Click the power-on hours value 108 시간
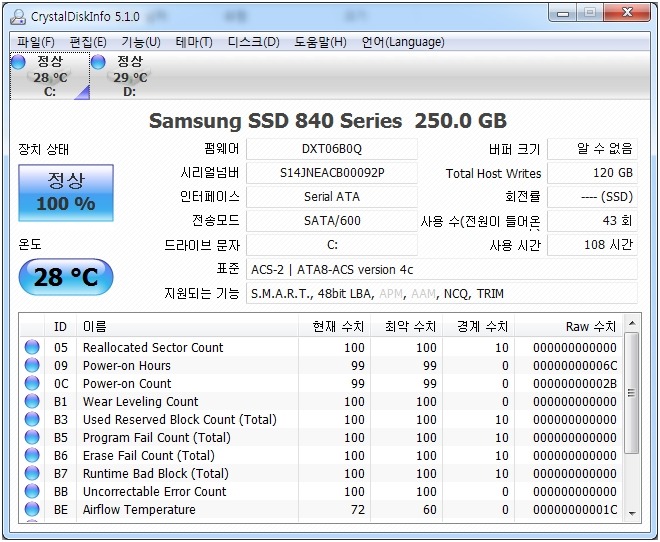 pyautogui.click(x=592, y=245)
